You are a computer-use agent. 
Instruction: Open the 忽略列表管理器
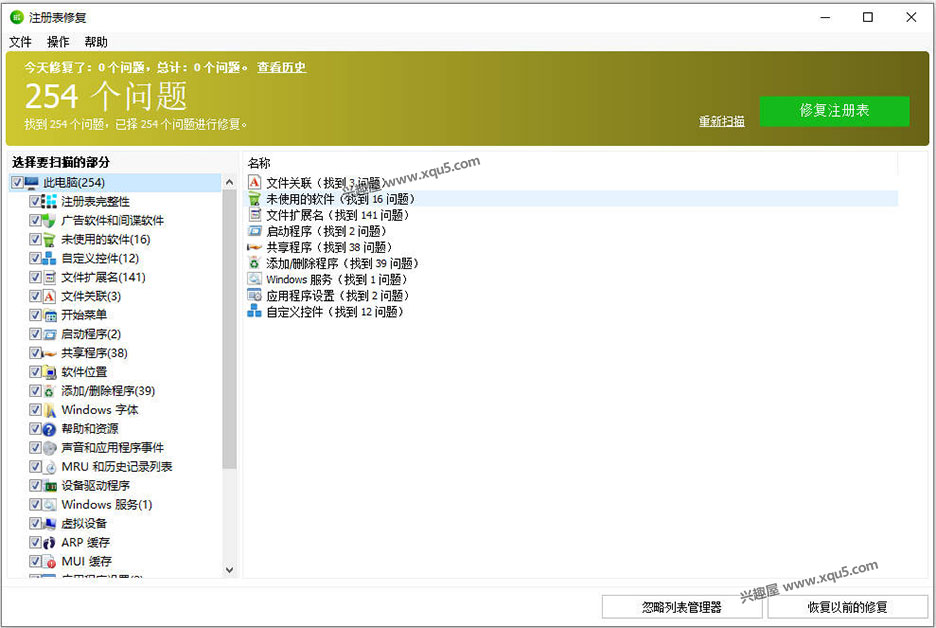(x=680, y=606)
